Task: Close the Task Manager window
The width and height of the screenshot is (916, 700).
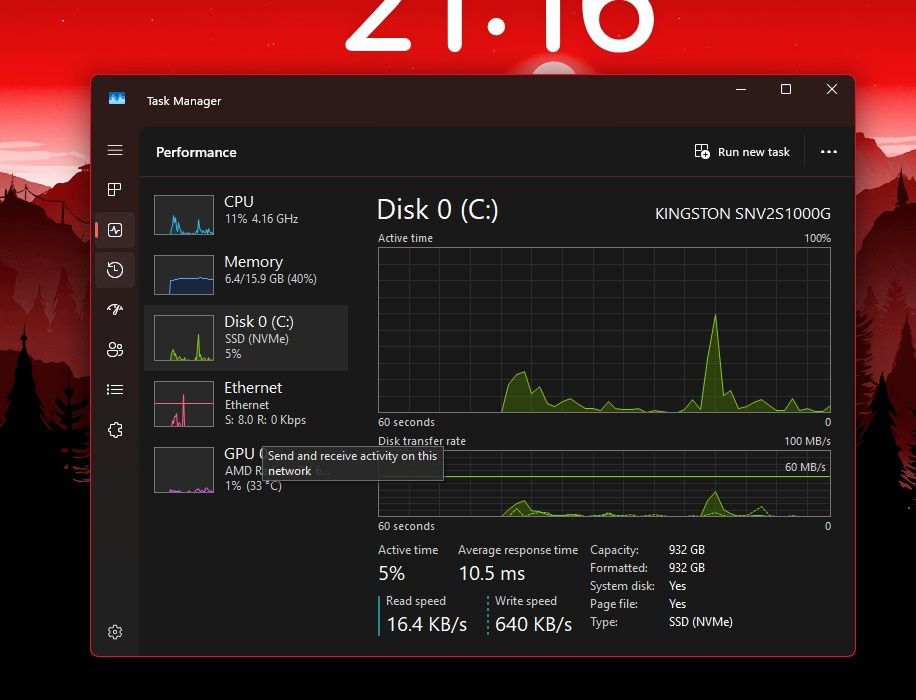Action: point(832,89)
